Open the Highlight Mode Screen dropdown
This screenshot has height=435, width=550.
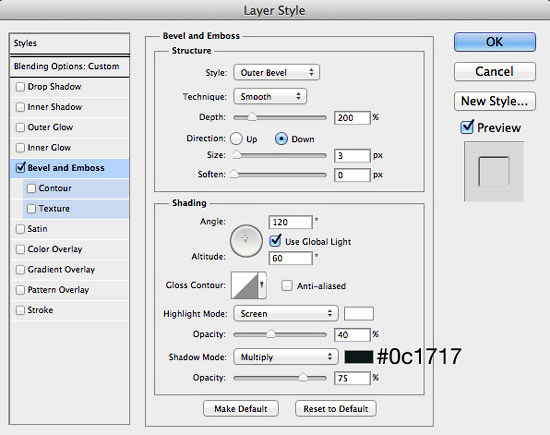pyautogui.click(x=286, y=313)
